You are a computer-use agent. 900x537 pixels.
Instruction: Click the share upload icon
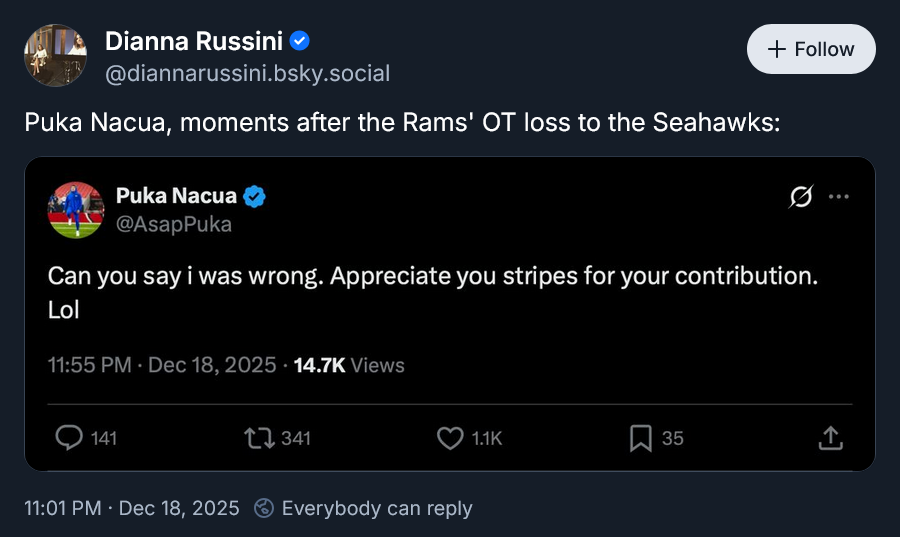point(831,438)
